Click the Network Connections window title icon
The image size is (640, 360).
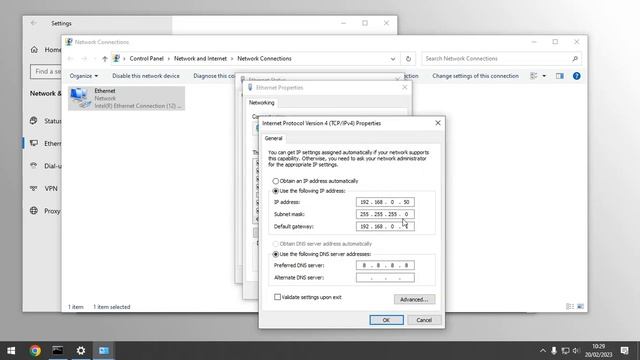pos(69,42)
